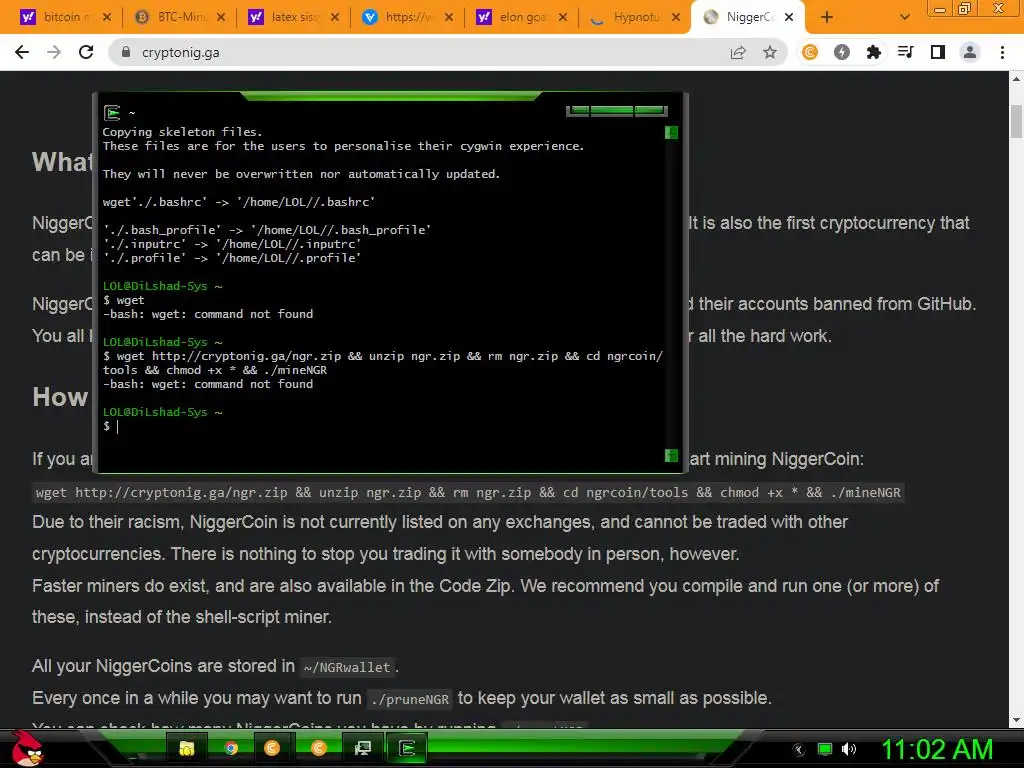The height and width of the screenshot is (768, 1024).
Task: Click the green monitor tray icon
Action: [825, 749]
